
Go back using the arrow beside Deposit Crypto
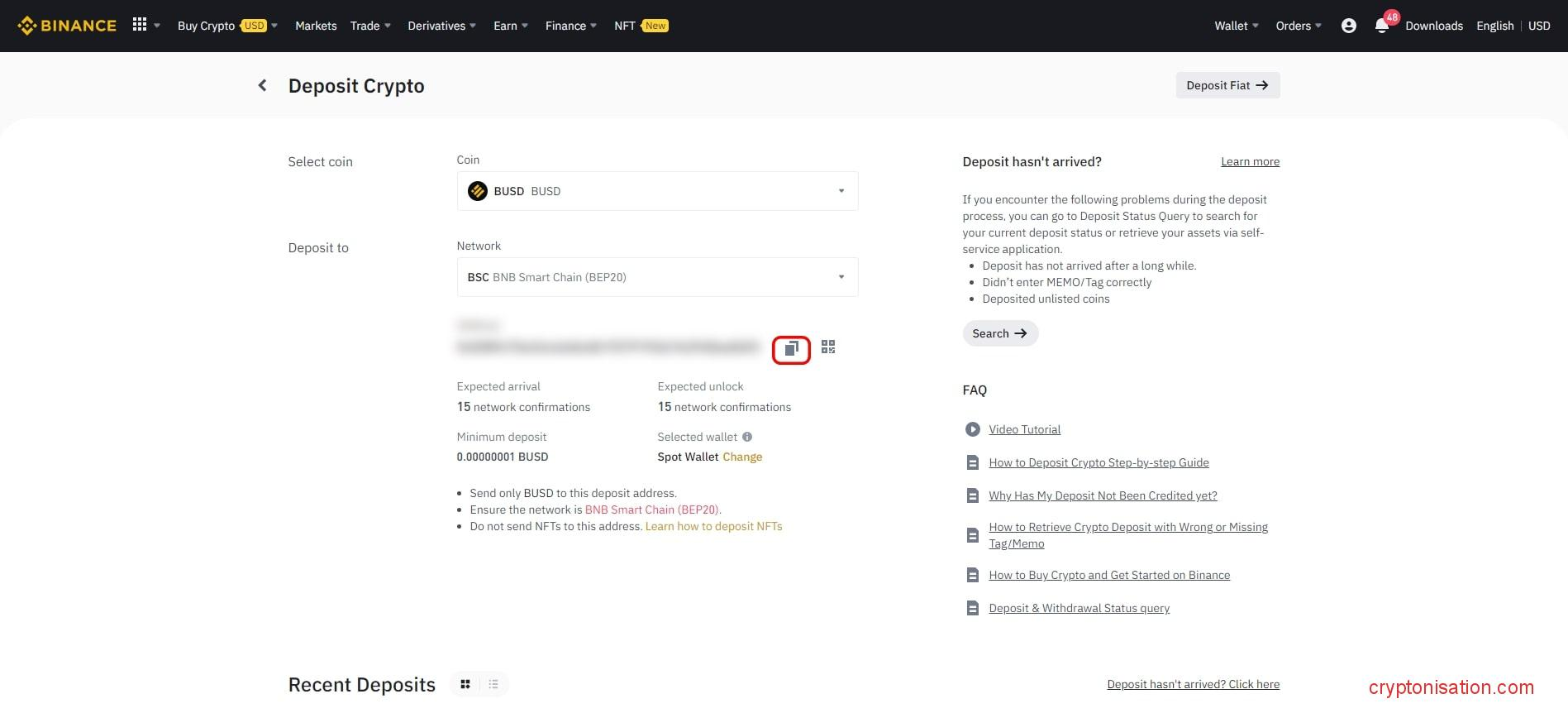[x=262, y=85]
